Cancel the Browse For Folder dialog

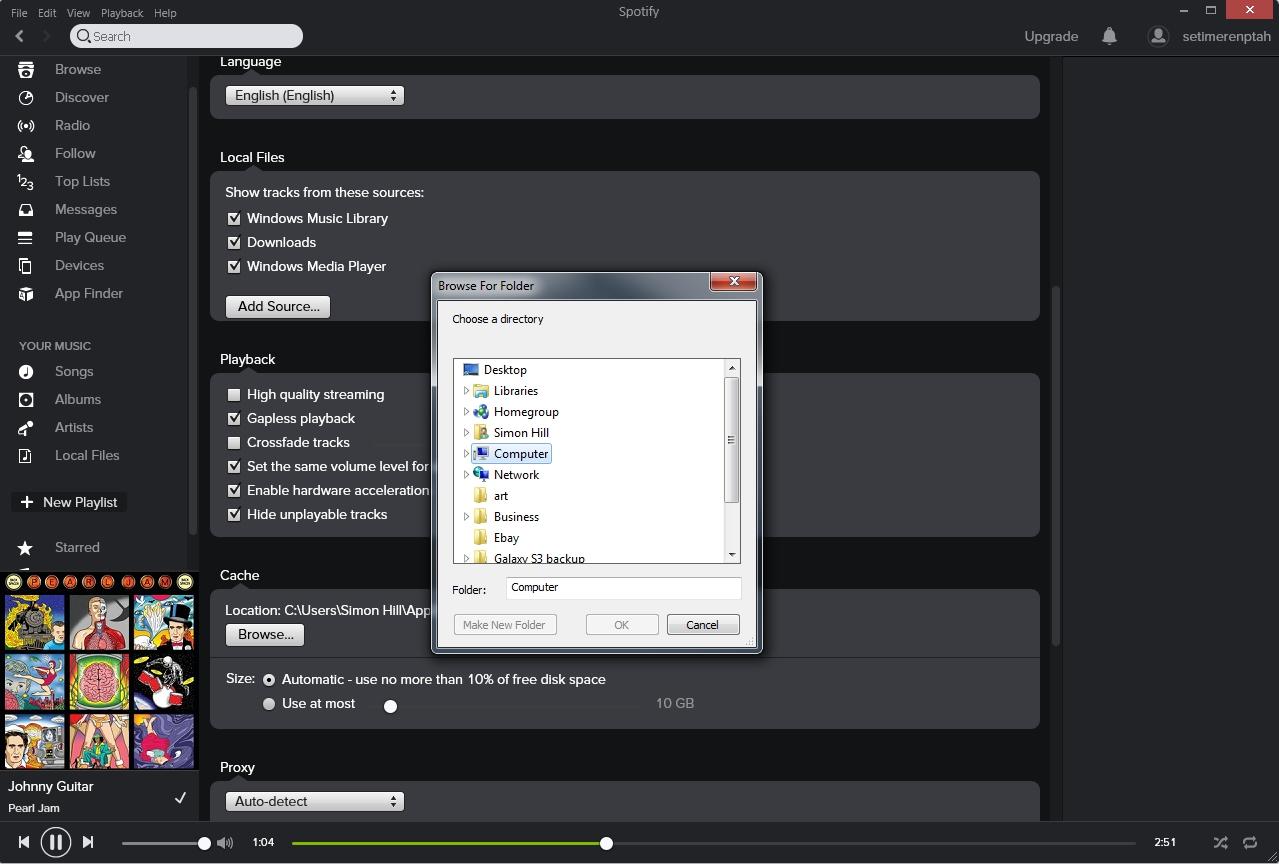coord(702,625)
